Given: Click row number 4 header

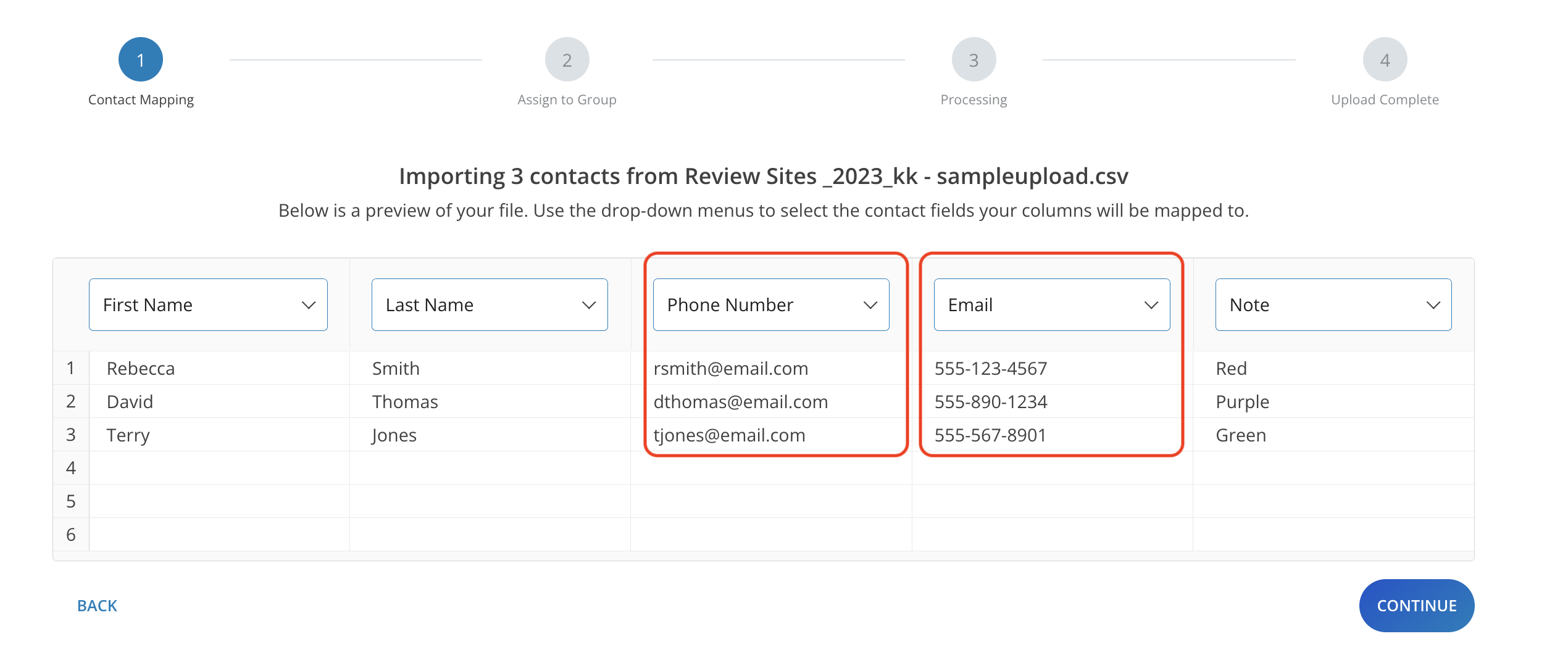Looking at the screenshot, I should tap(71, 468).
